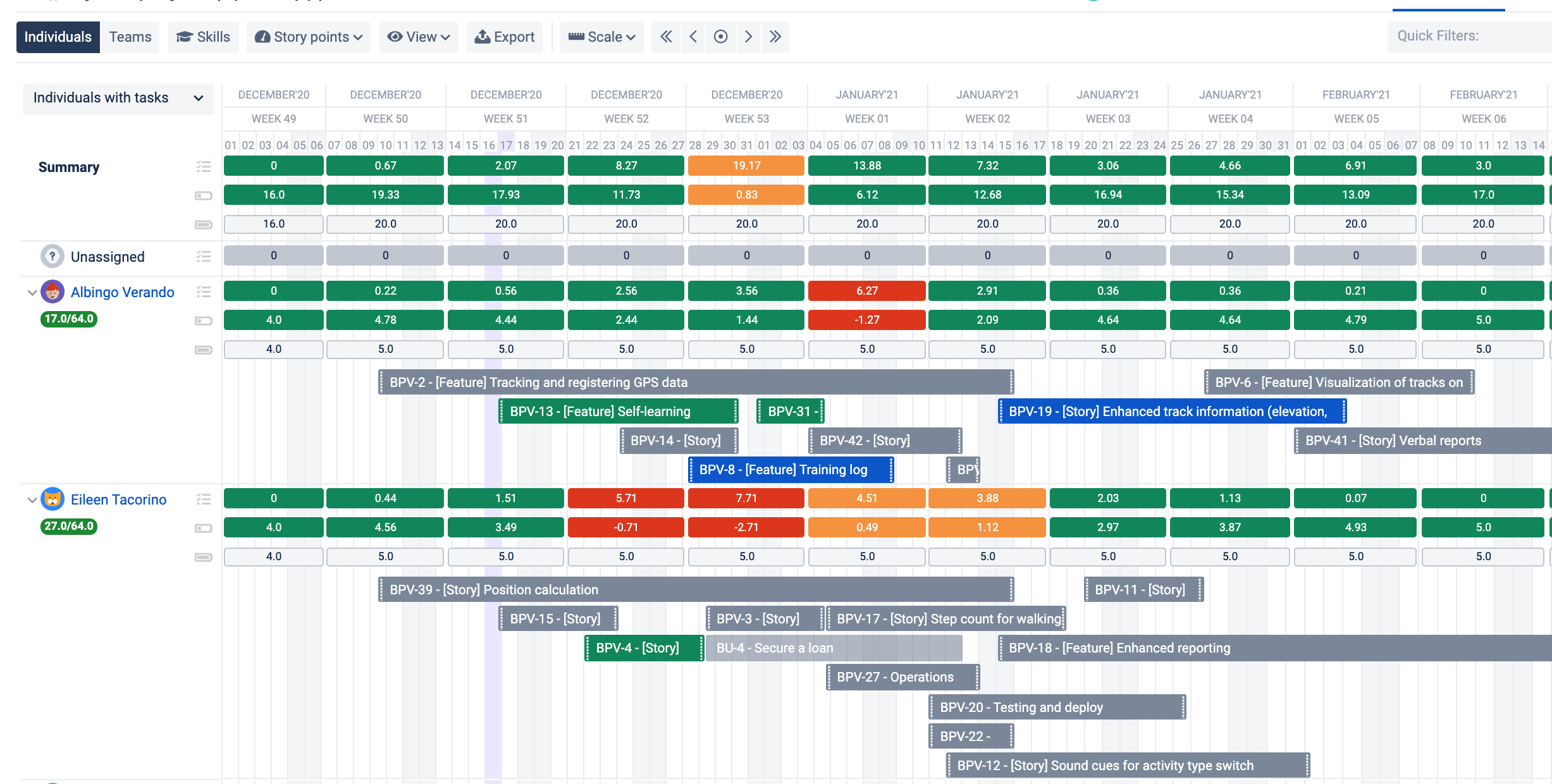1552x784 pixels.
Task: Open the View menu
Action: [418, 36]
